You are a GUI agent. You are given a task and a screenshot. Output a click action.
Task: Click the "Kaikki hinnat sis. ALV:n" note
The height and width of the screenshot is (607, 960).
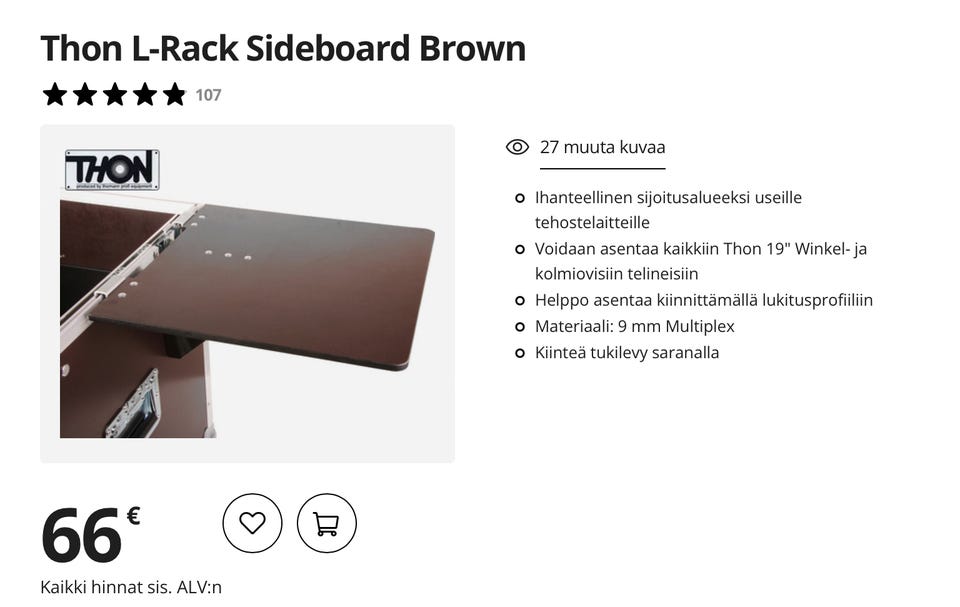coord(131,587)
